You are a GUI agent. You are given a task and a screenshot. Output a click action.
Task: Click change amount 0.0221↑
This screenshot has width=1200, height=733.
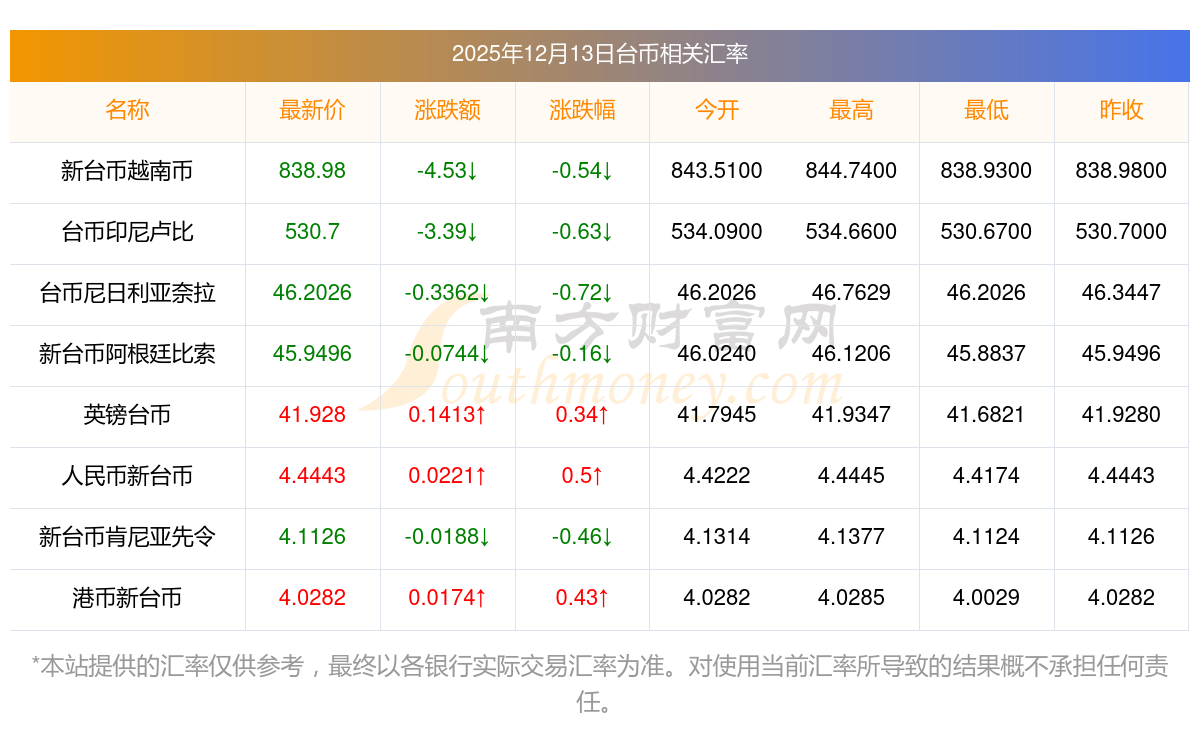click(x=448, y=476)
